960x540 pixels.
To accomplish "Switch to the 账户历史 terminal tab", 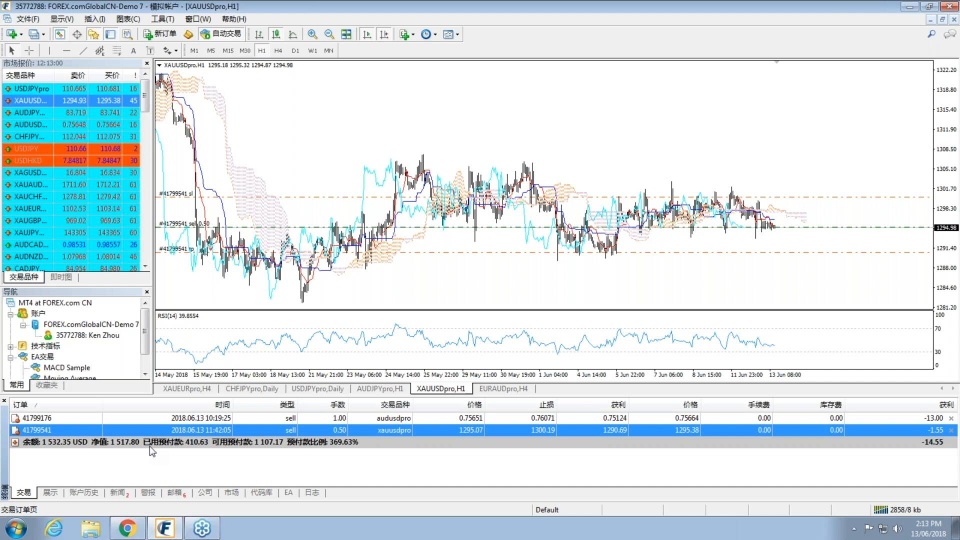I will pos(84,493).
